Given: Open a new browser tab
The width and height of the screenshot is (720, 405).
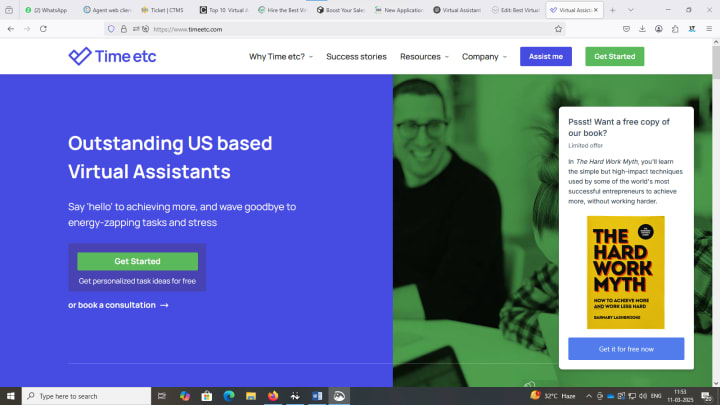Looking at the screenshot, I should tap(613, 10).
